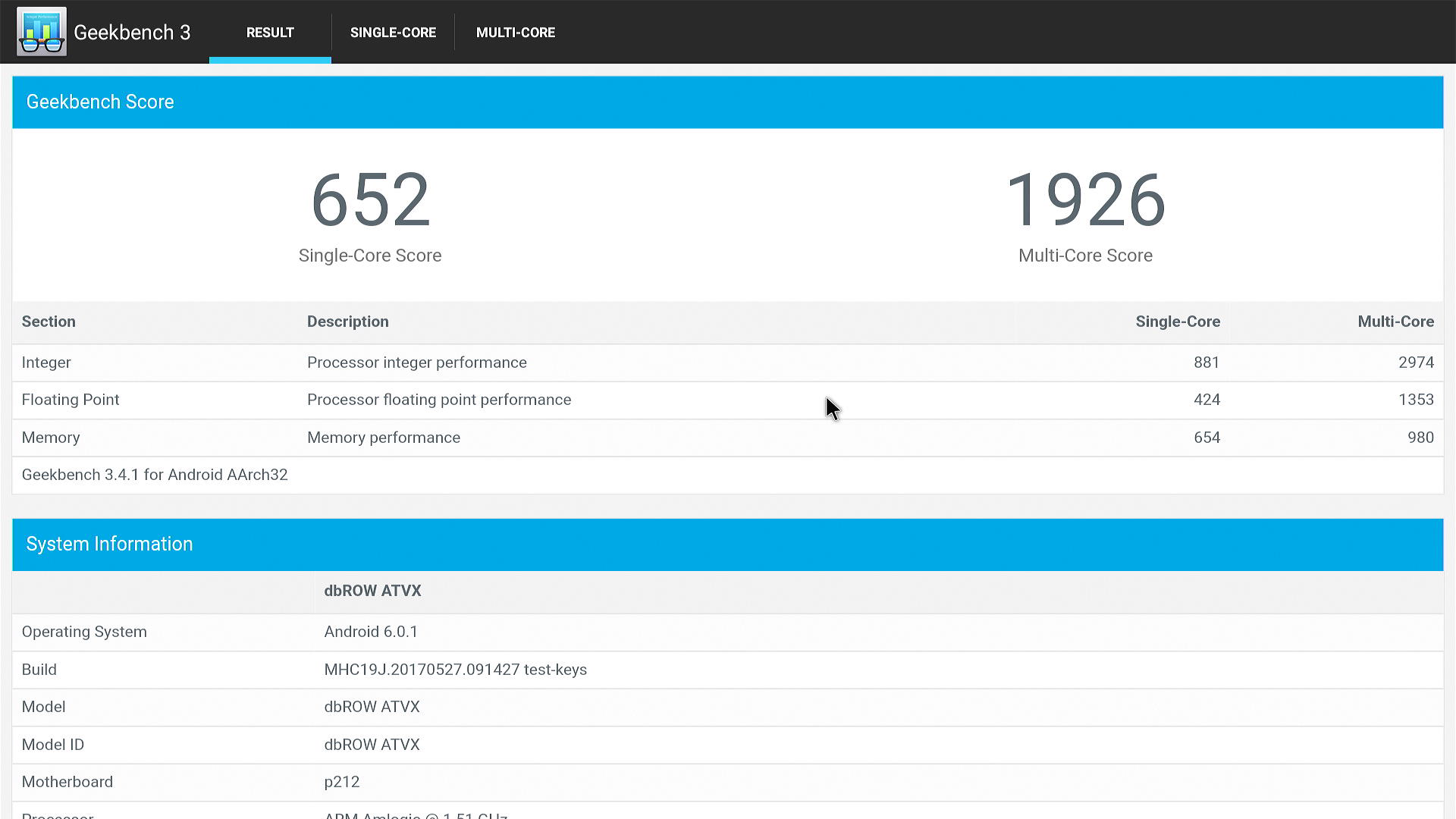Select the Memory row label

(x=51, y=438)
